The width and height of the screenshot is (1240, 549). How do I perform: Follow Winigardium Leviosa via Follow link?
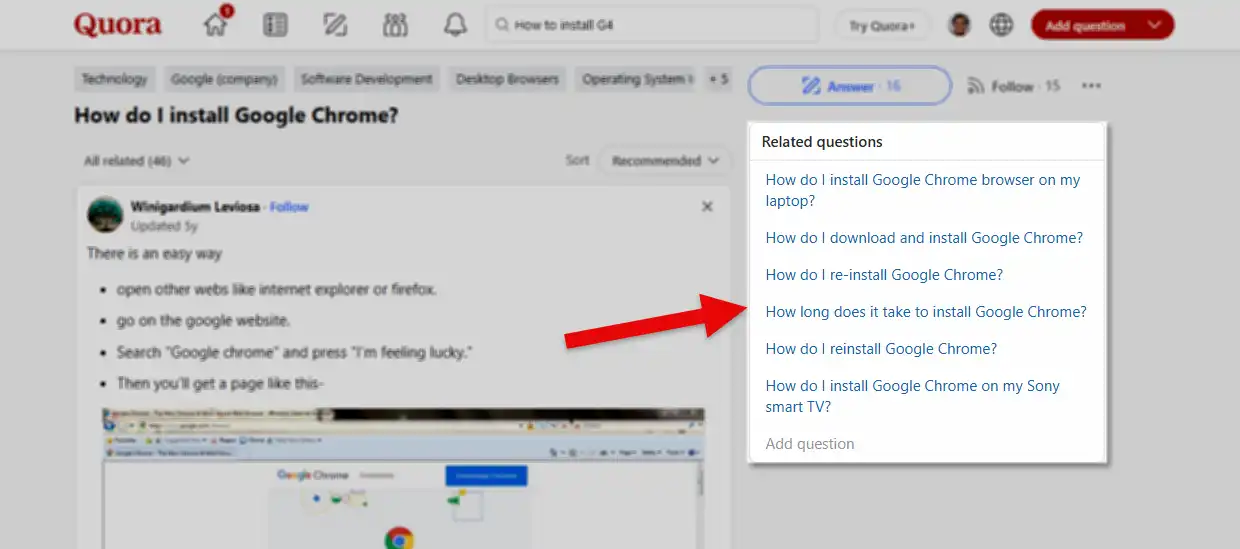click(289, 207)
